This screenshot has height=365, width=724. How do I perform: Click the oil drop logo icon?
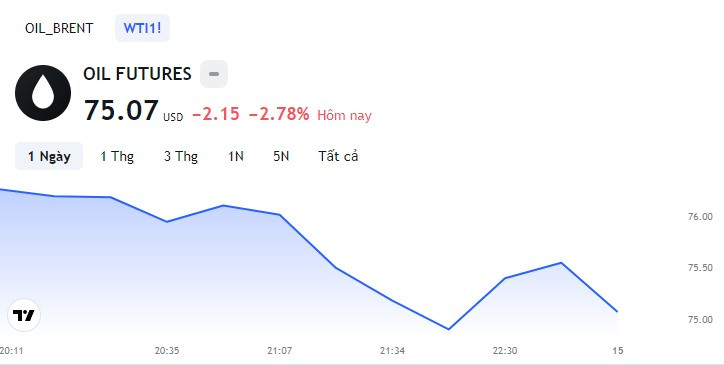tap(43, 93)
